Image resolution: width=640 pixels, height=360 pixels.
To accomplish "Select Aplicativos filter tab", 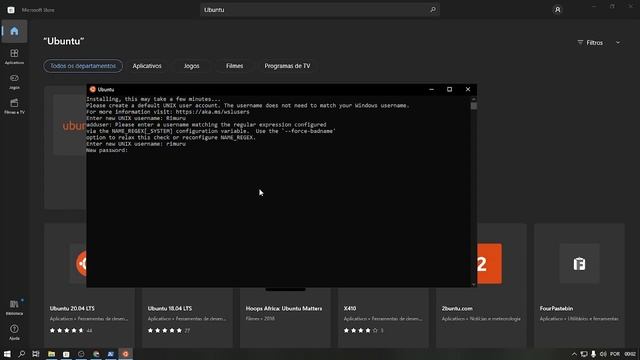I will tap(147, 66).
